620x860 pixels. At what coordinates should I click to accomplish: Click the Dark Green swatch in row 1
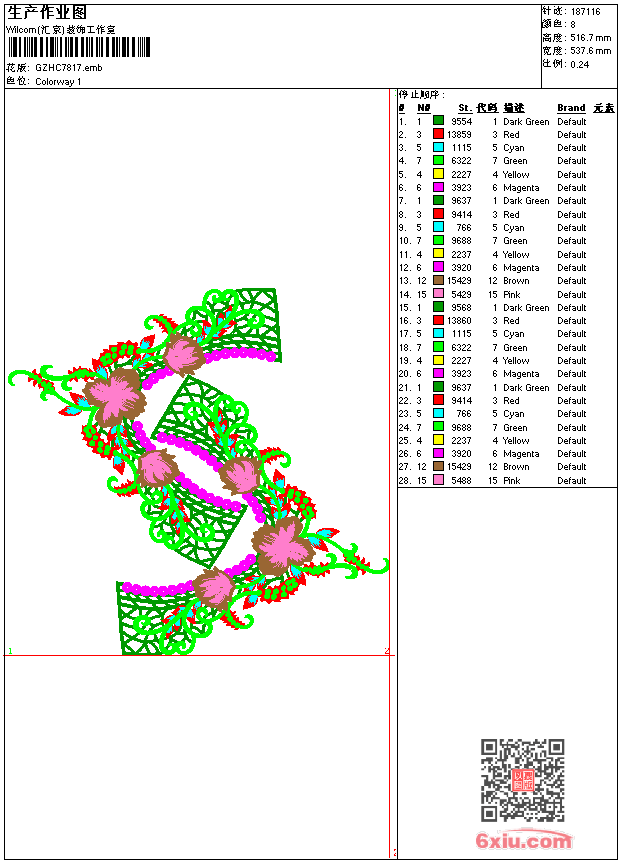coord(438,121)
